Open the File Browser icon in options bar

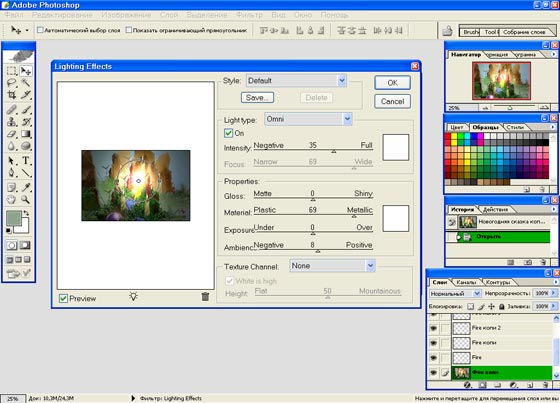click(x=447, y=31)
